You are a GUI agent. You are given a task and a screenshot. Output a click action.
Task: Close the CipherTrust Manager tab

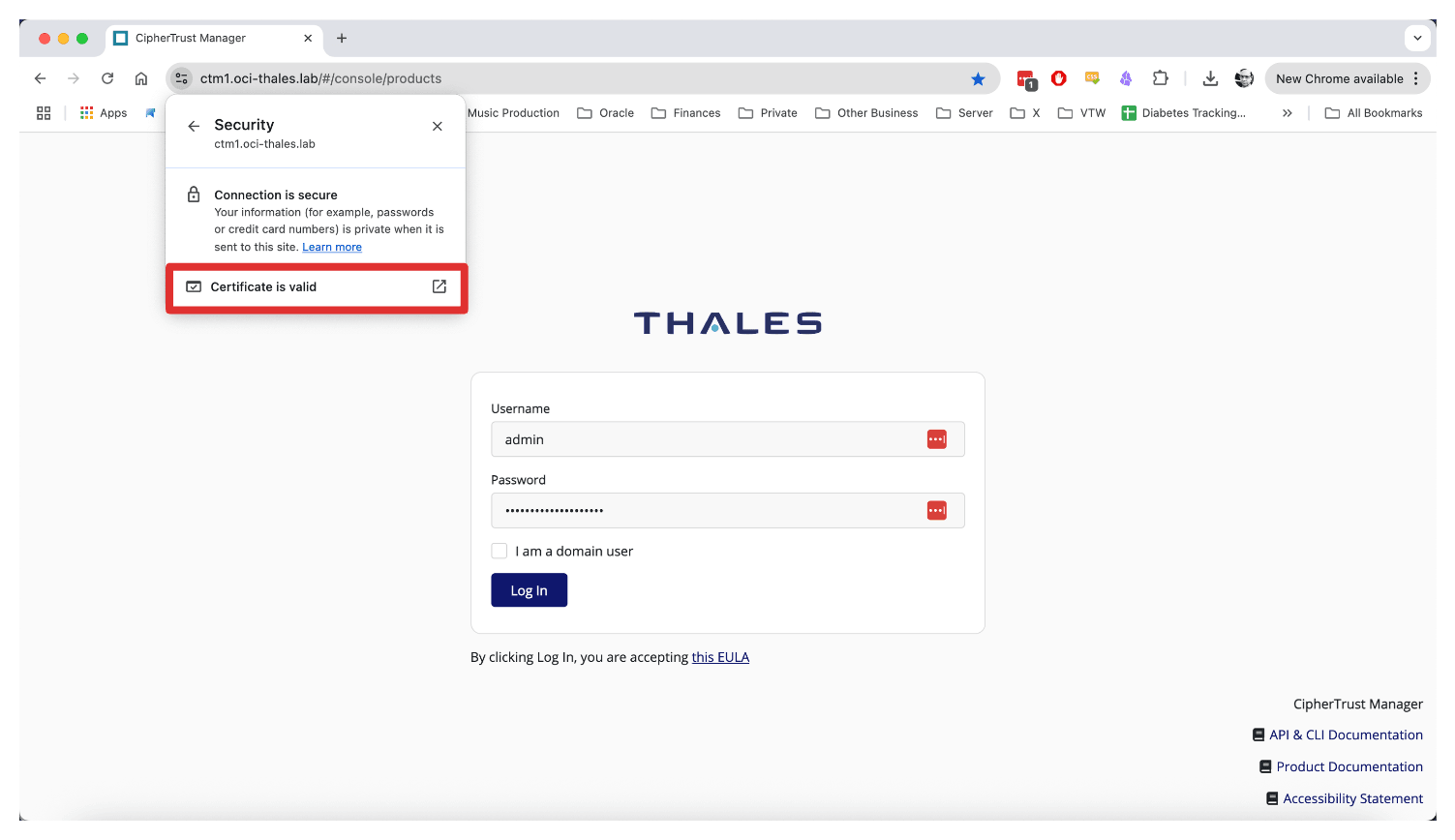pyautogui.click(x=308, y=38)
